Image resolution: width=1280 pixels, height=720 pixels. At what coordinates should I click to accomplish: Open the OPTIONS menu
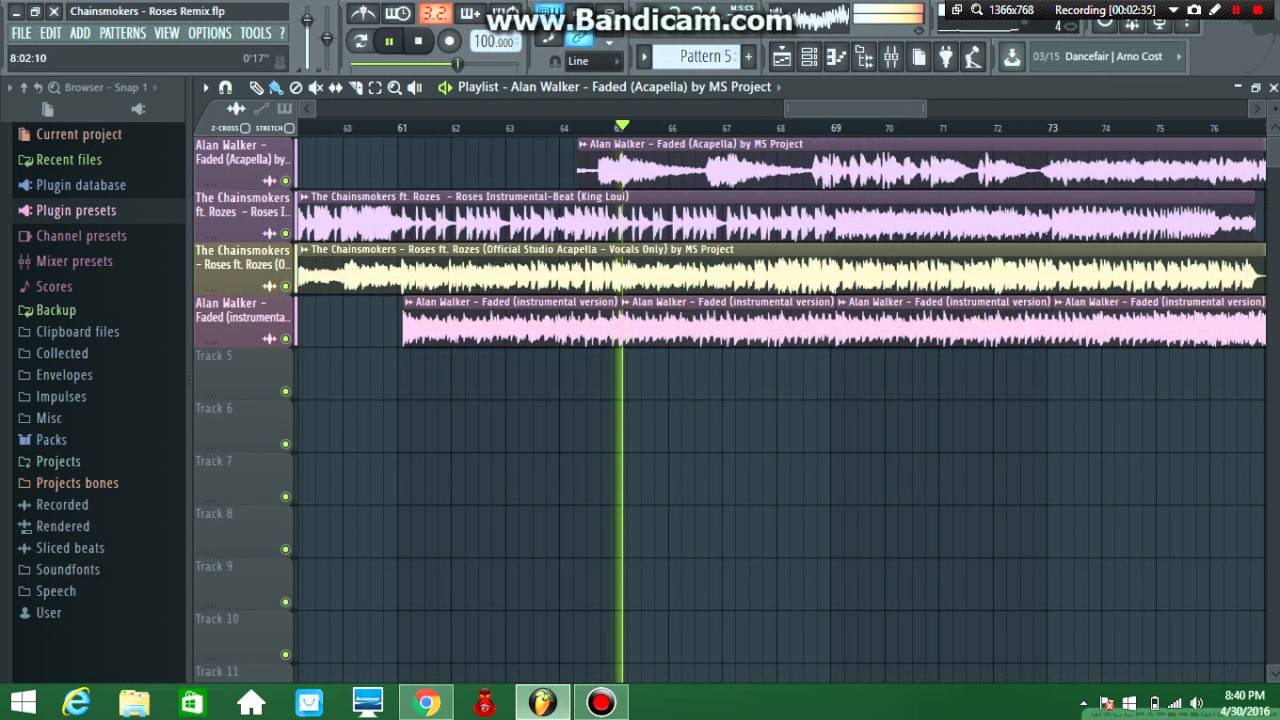210,33
